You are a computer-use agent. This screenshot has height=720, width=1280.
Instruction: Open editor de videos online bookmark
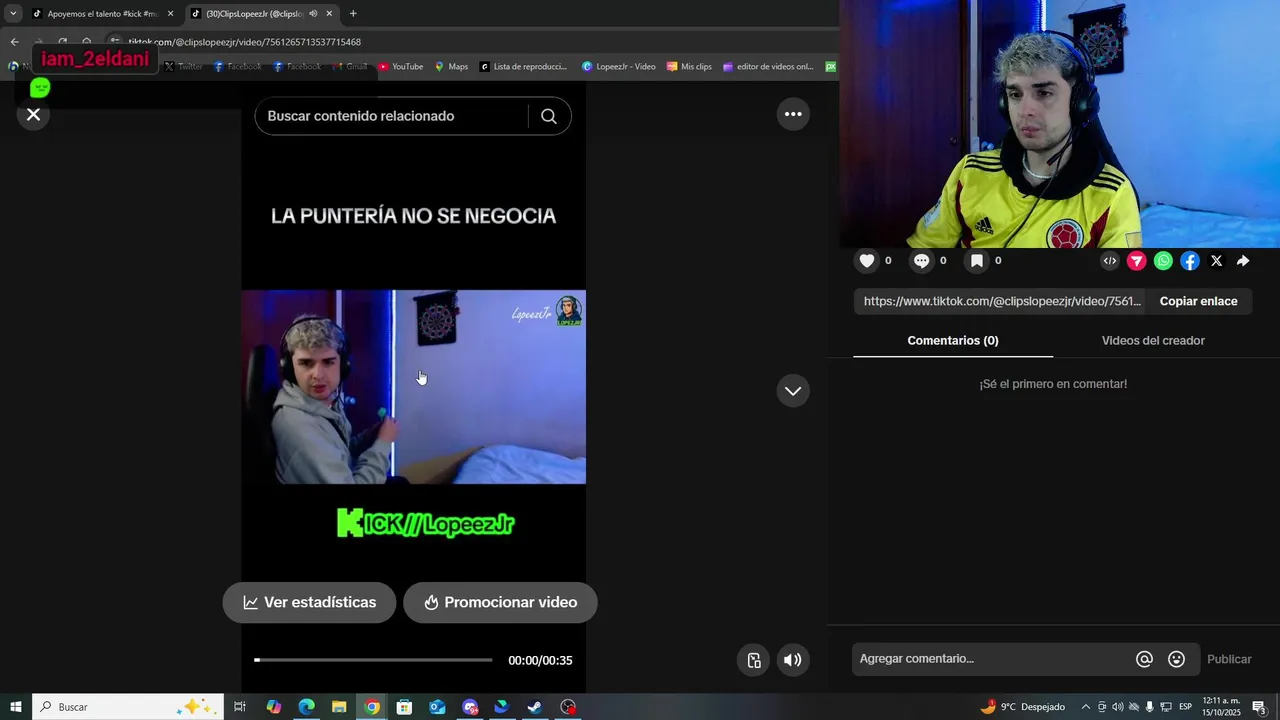point(767,67)
